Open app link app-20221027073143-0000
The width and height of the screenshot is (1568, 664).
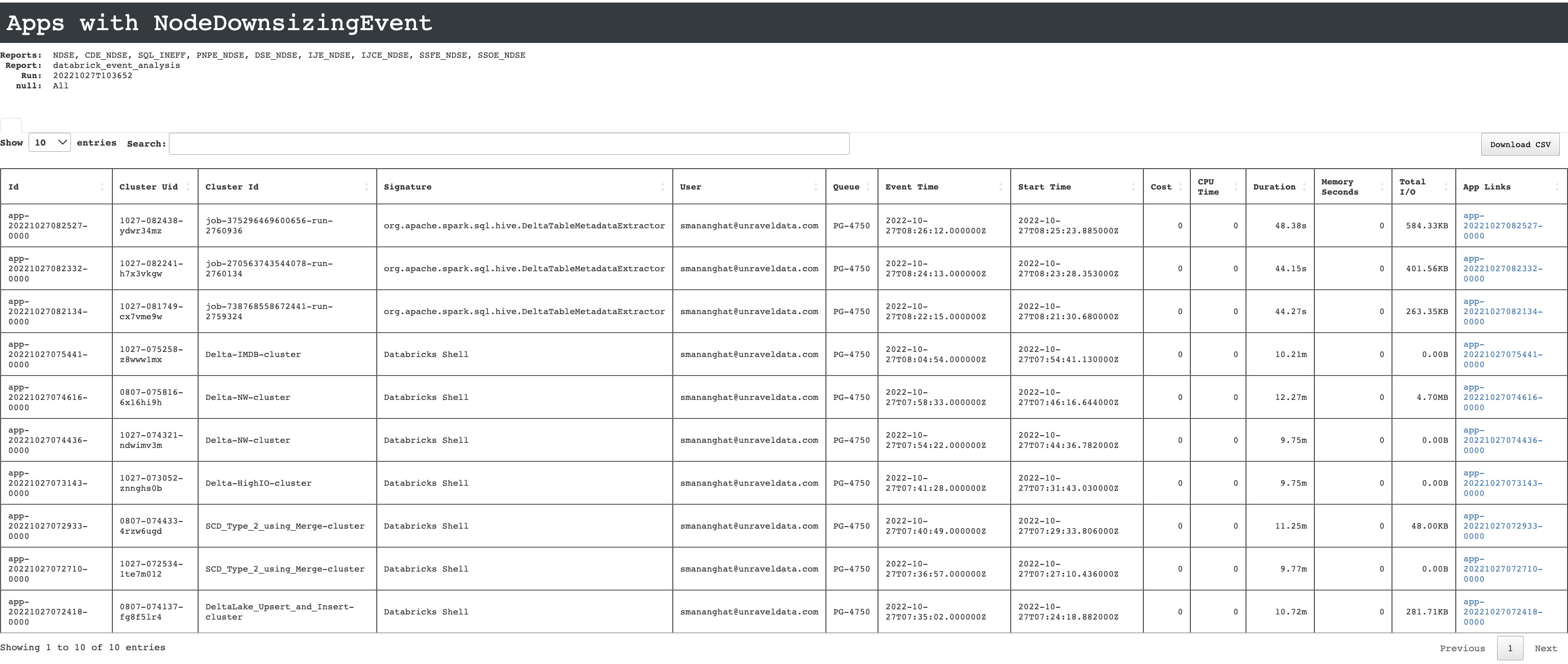1502,483
